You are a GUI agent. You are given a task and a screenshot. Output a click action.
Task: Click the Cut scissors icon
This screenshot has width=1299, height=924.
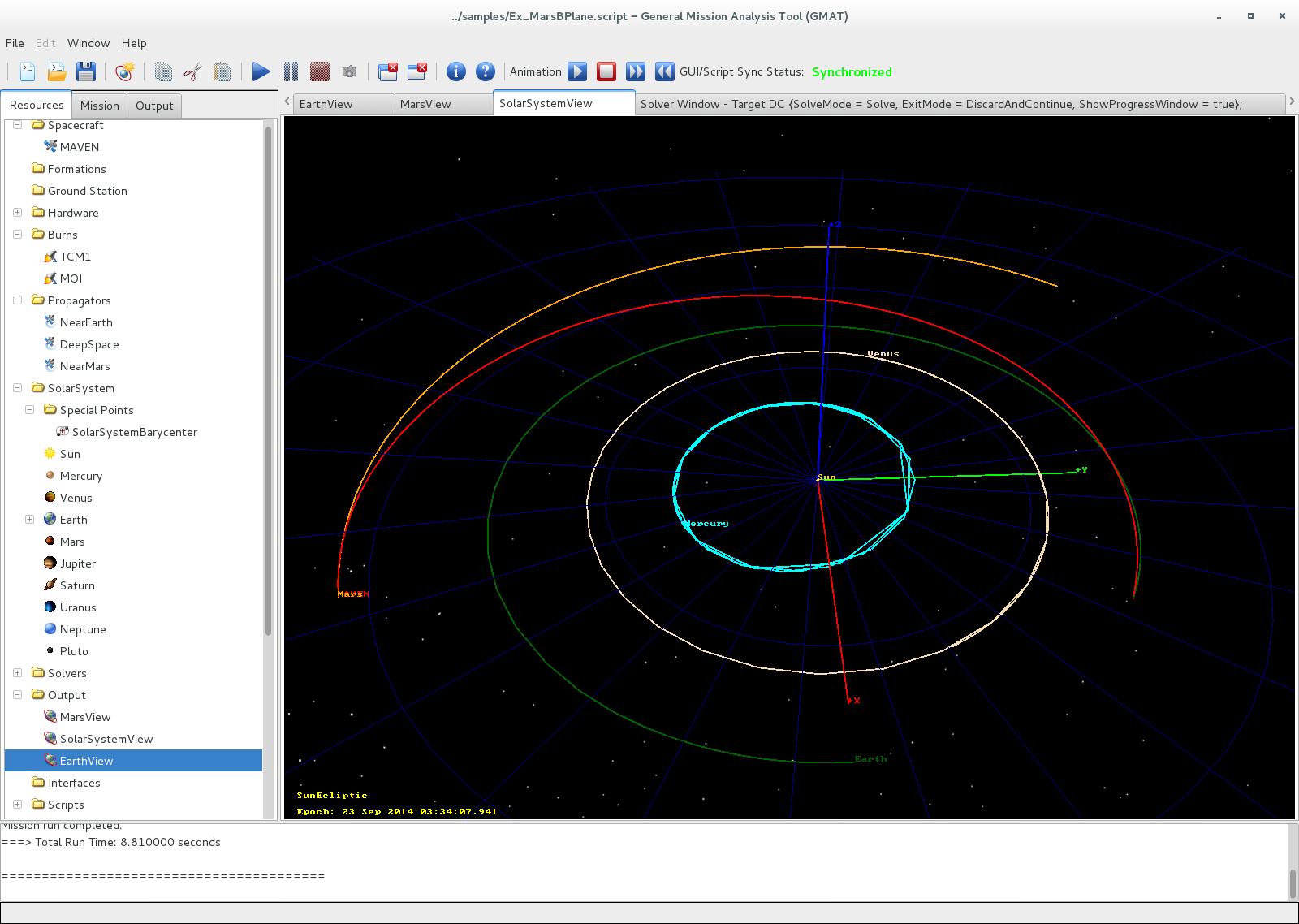click(192, 71)
